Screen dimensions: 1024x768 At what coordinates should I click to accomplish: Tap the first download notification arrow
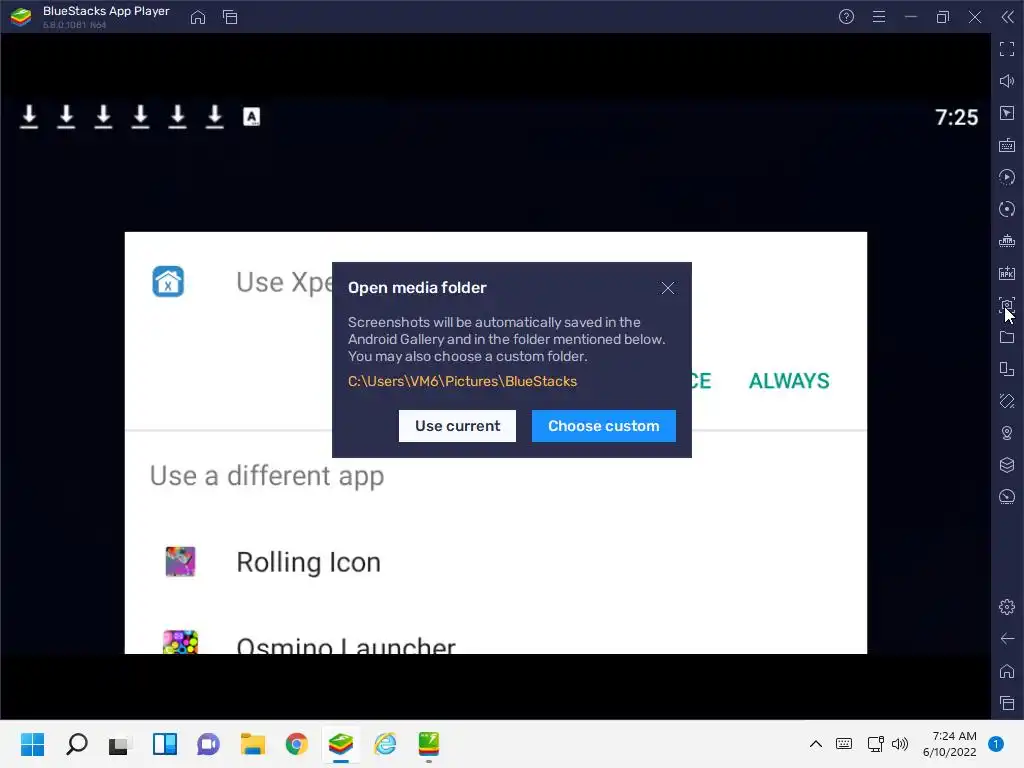coord(29,117)
